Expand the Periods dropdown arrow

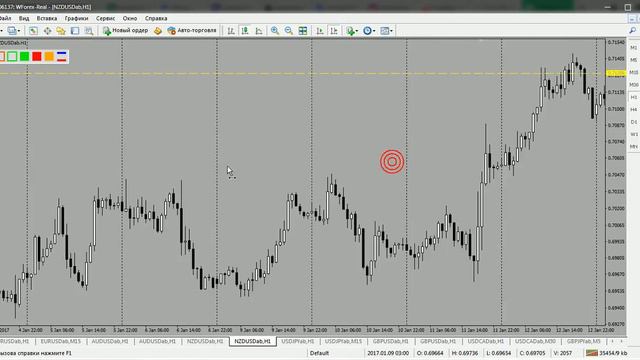pos(374,31)
